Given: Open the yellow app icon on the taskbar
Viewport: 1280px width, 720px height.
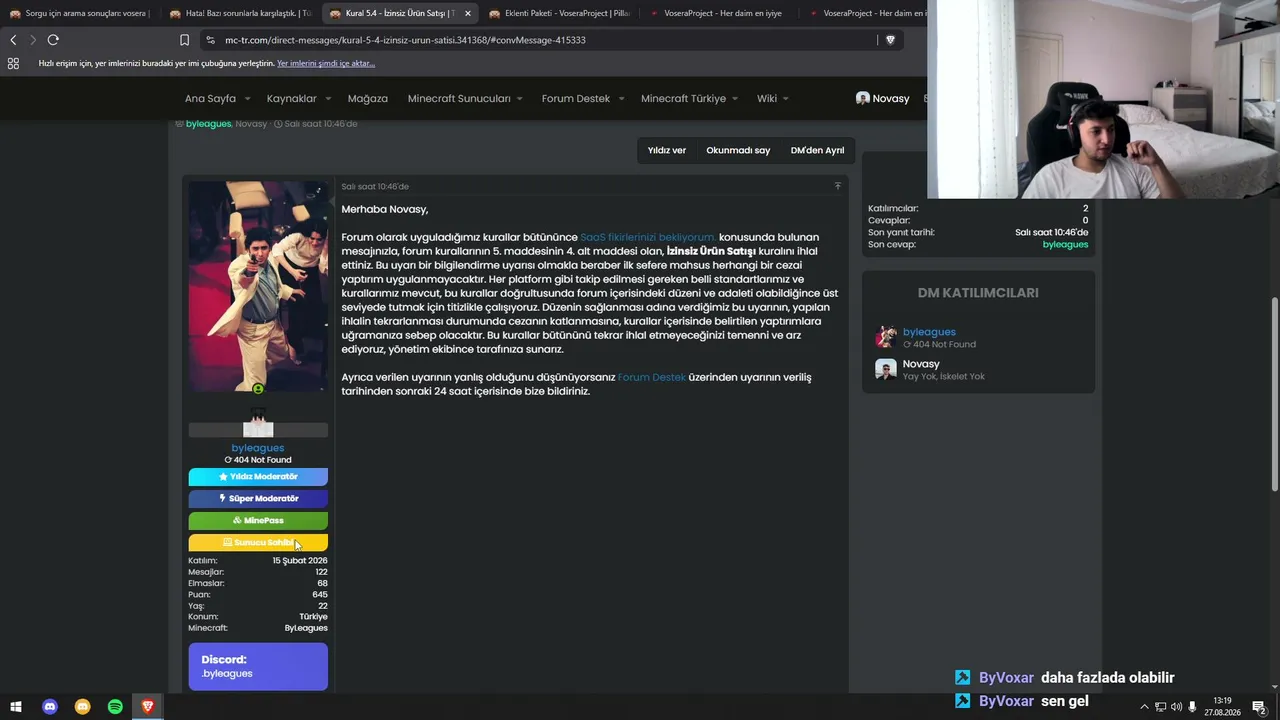Looking at the screenshot, I should pos(83,707).
